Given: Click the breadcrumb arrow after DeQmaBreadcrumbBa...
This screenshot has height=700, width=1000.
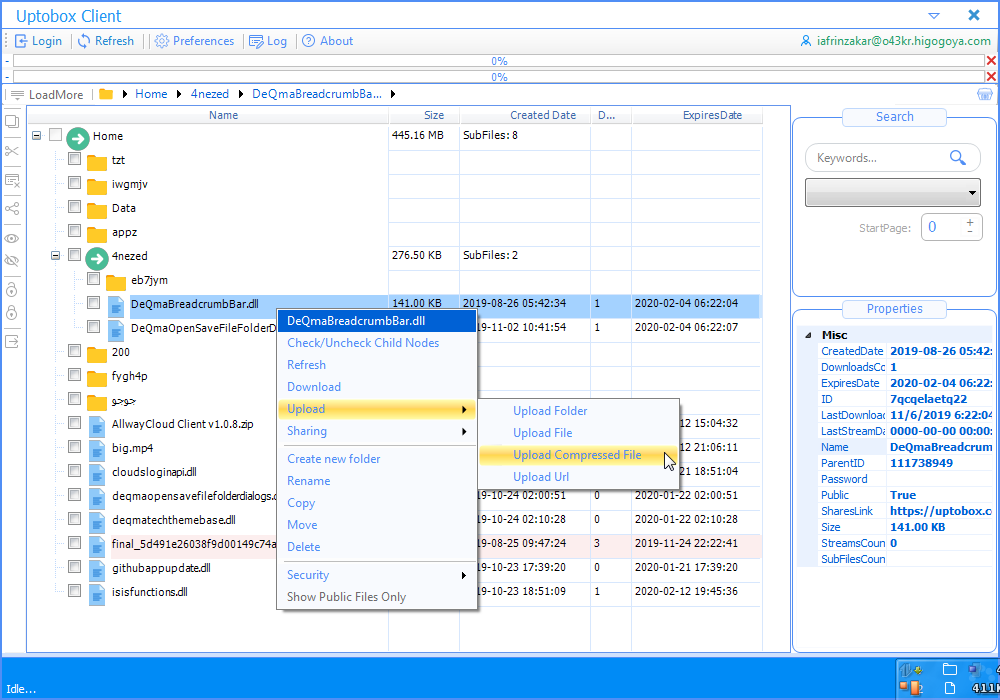Looking at the screenshot, I should (x=393, y=94).
